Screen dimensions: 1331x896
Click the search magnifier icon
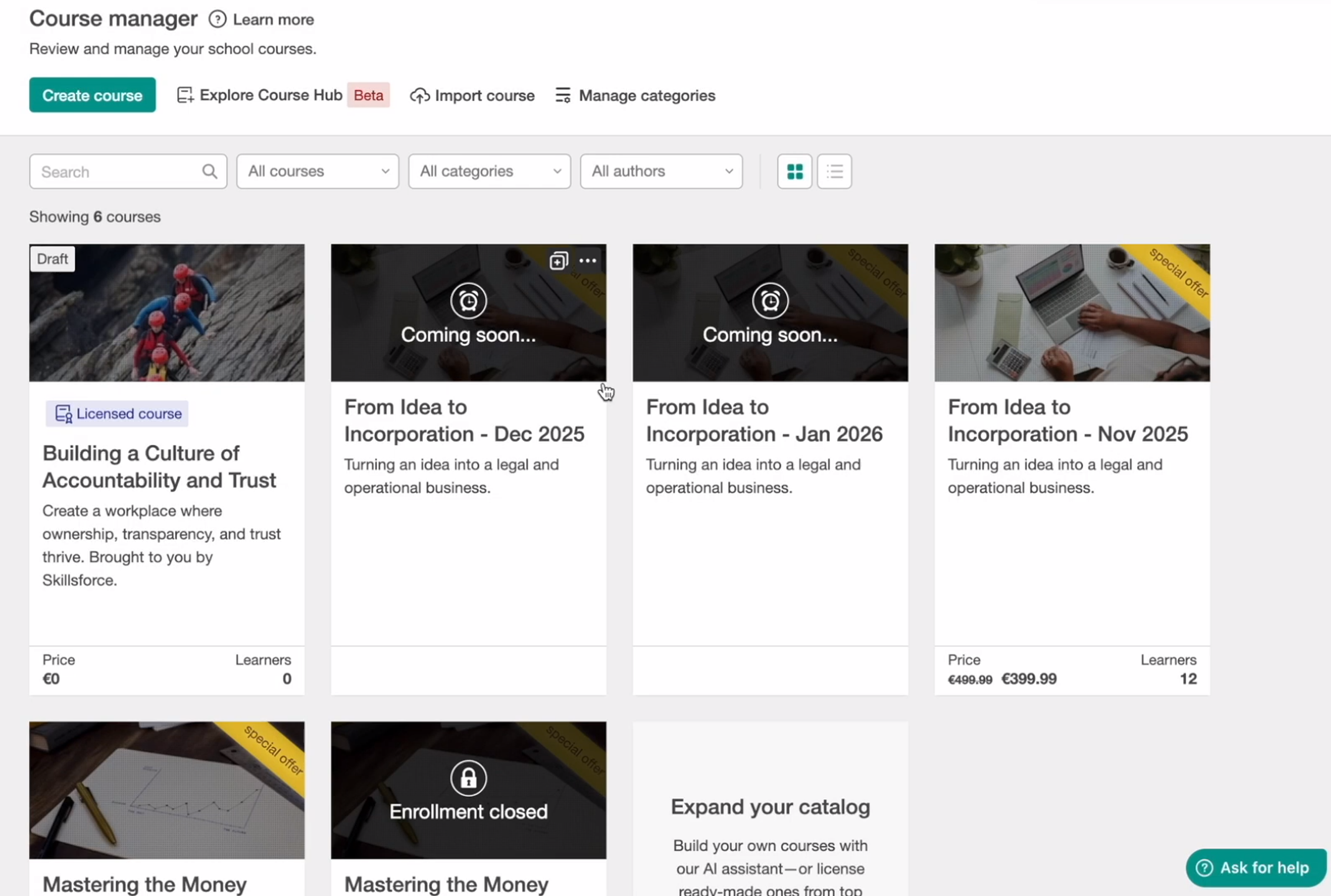(210, 171)
